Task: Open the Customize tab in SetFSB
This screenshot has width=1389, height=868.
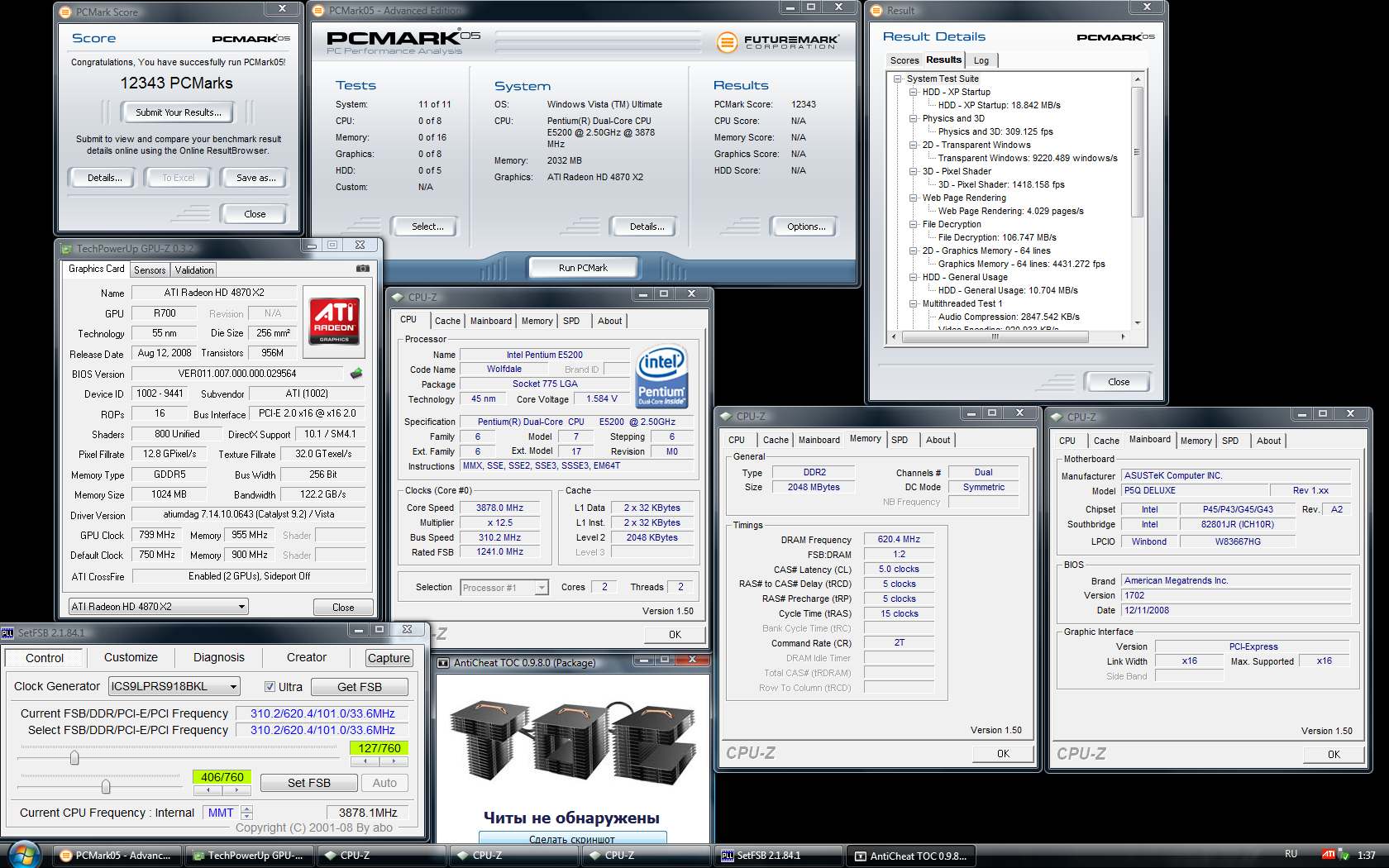Action: (x=131, y=658)
